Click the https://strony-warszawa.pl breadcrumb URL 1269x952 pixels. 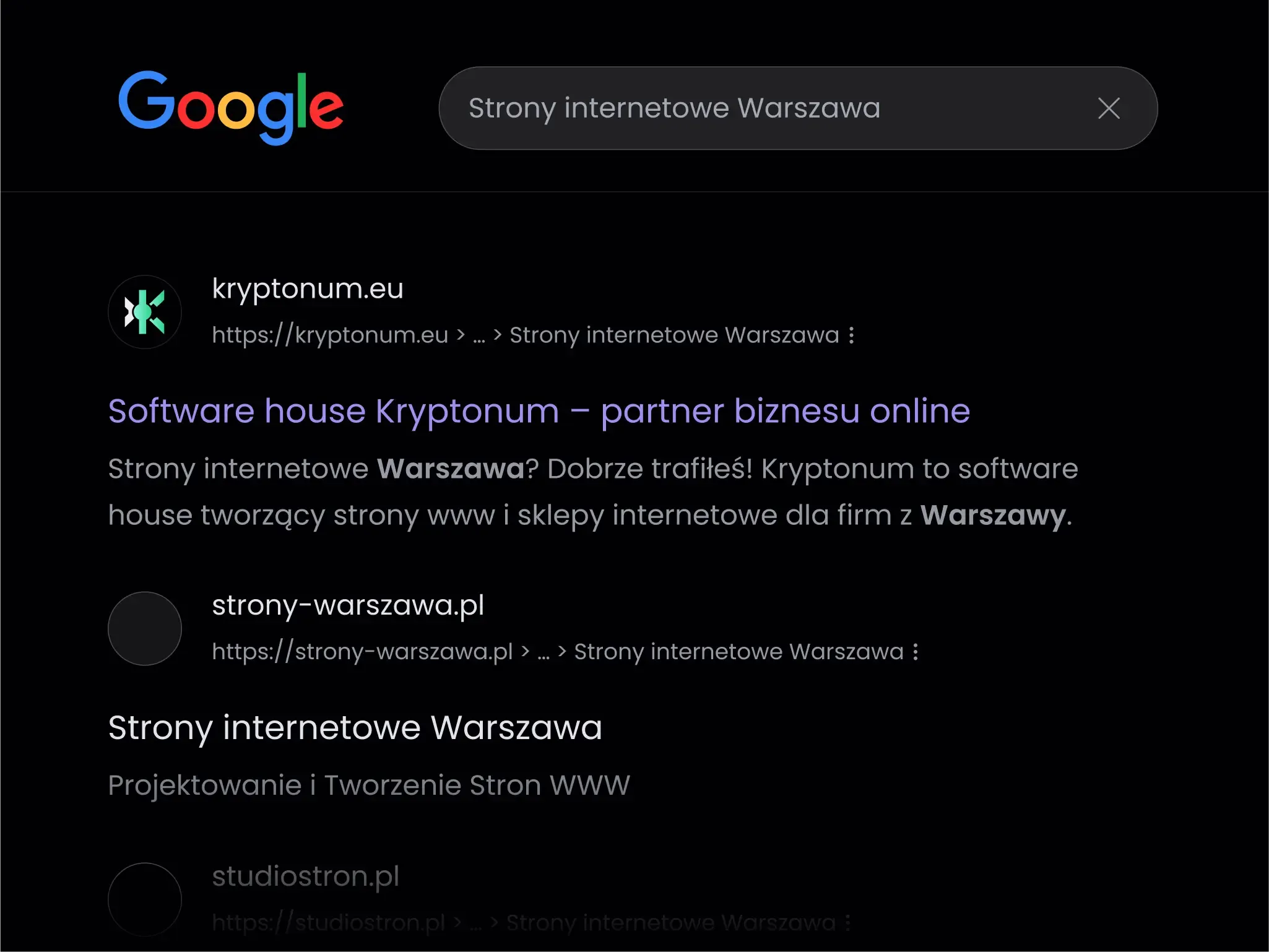tap(362, 652)
